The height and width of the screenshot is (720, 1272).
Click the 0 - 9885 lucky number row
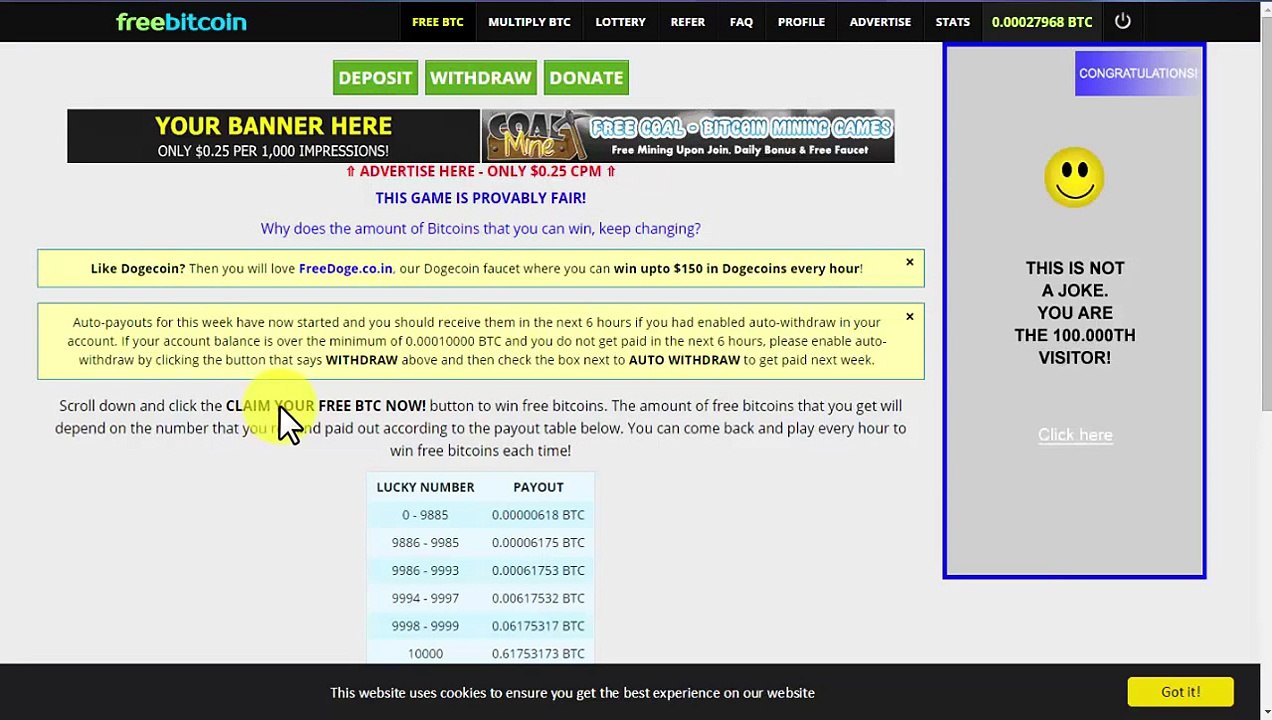click(x=480, y=515)
